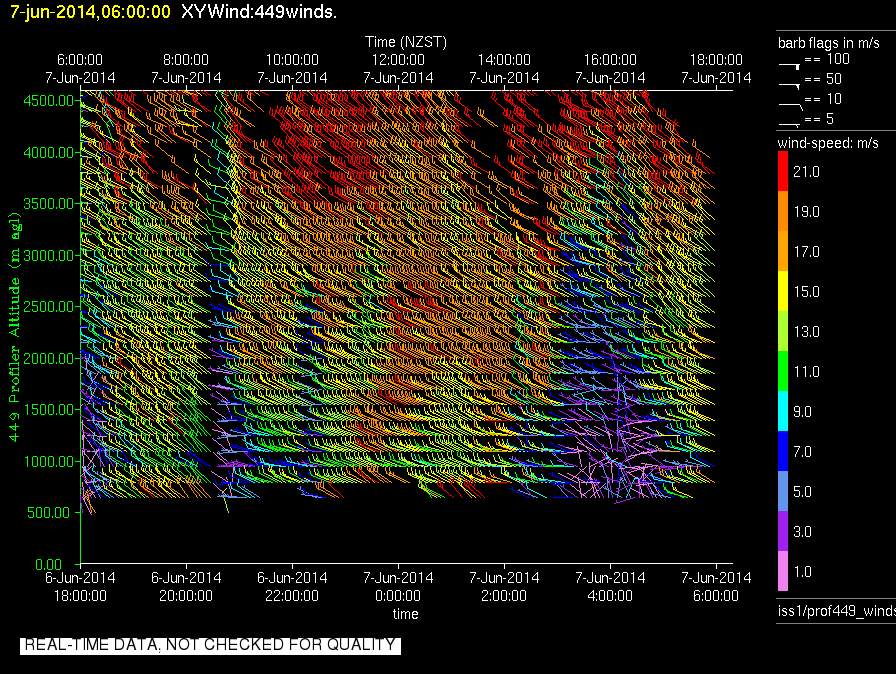Click the 449 Profiler Altitude axis title
The width and height of the screenshot is (896, 674).
pos(14,327)
